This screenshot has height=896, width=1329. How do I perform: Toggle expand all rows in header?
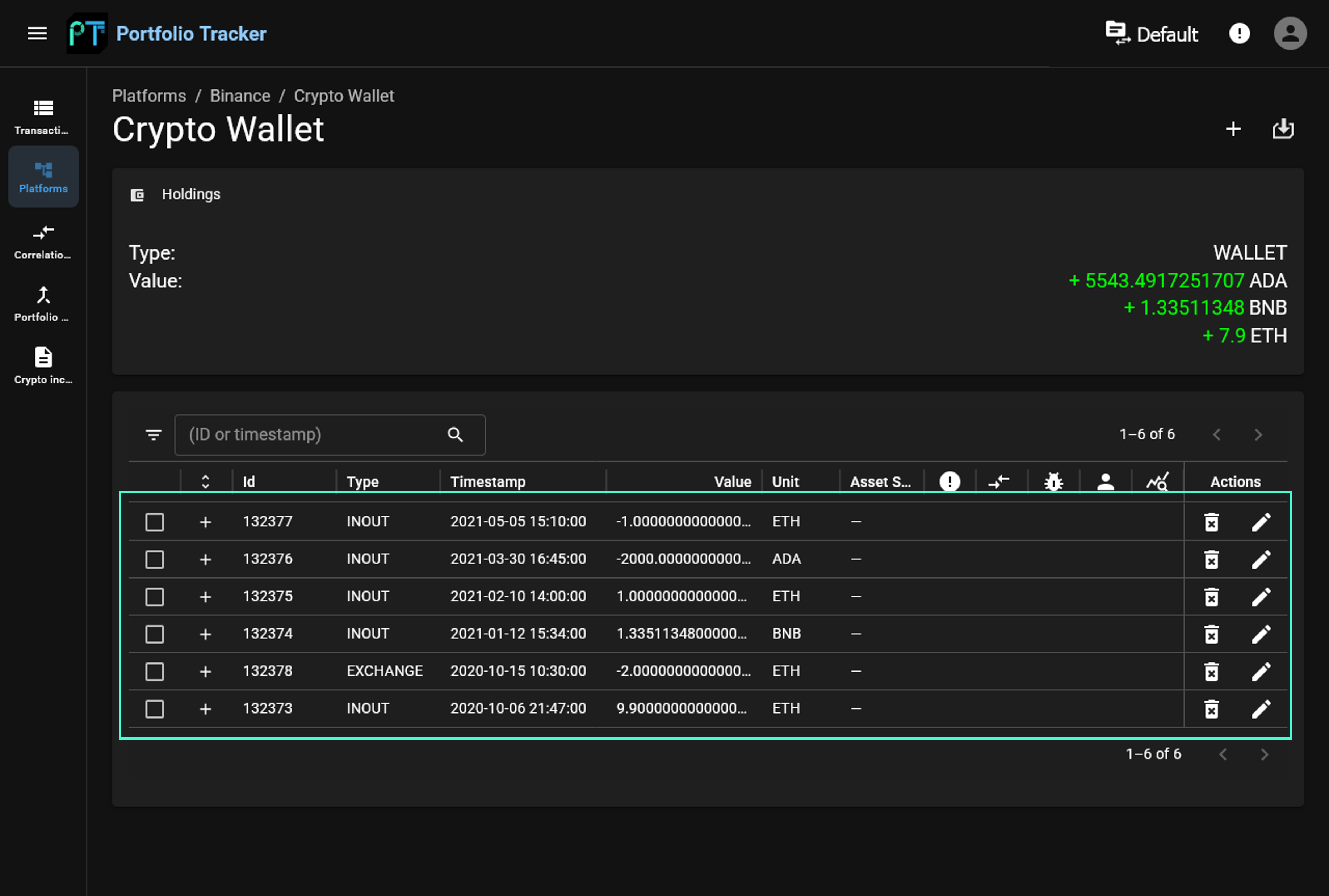point(205,482)
